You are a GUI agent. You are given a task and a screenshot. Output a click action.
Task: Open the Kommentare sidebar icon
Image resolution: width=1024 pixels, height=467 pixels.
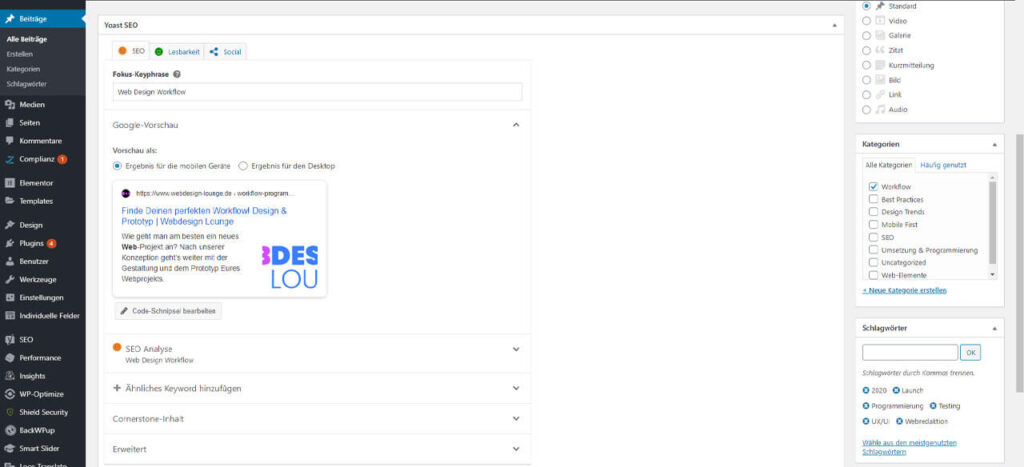click(10, 141)
